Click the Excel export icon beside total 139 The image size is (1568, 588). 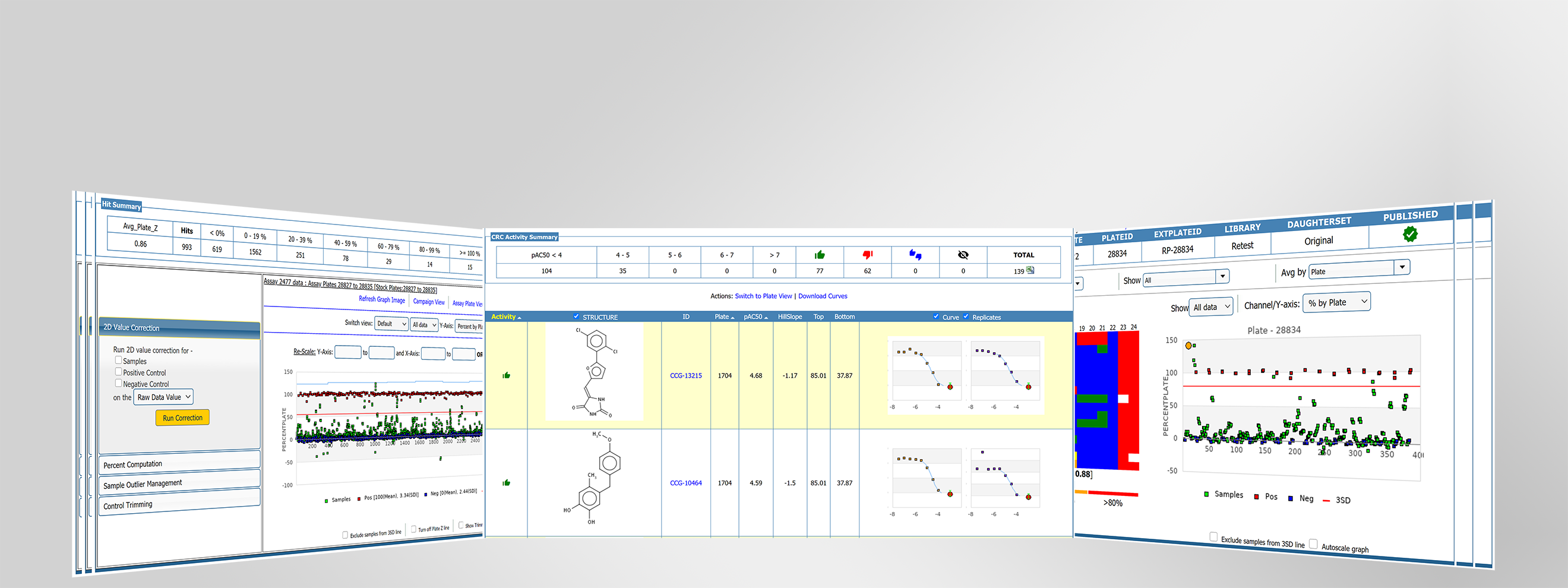tap(1030, 270)
